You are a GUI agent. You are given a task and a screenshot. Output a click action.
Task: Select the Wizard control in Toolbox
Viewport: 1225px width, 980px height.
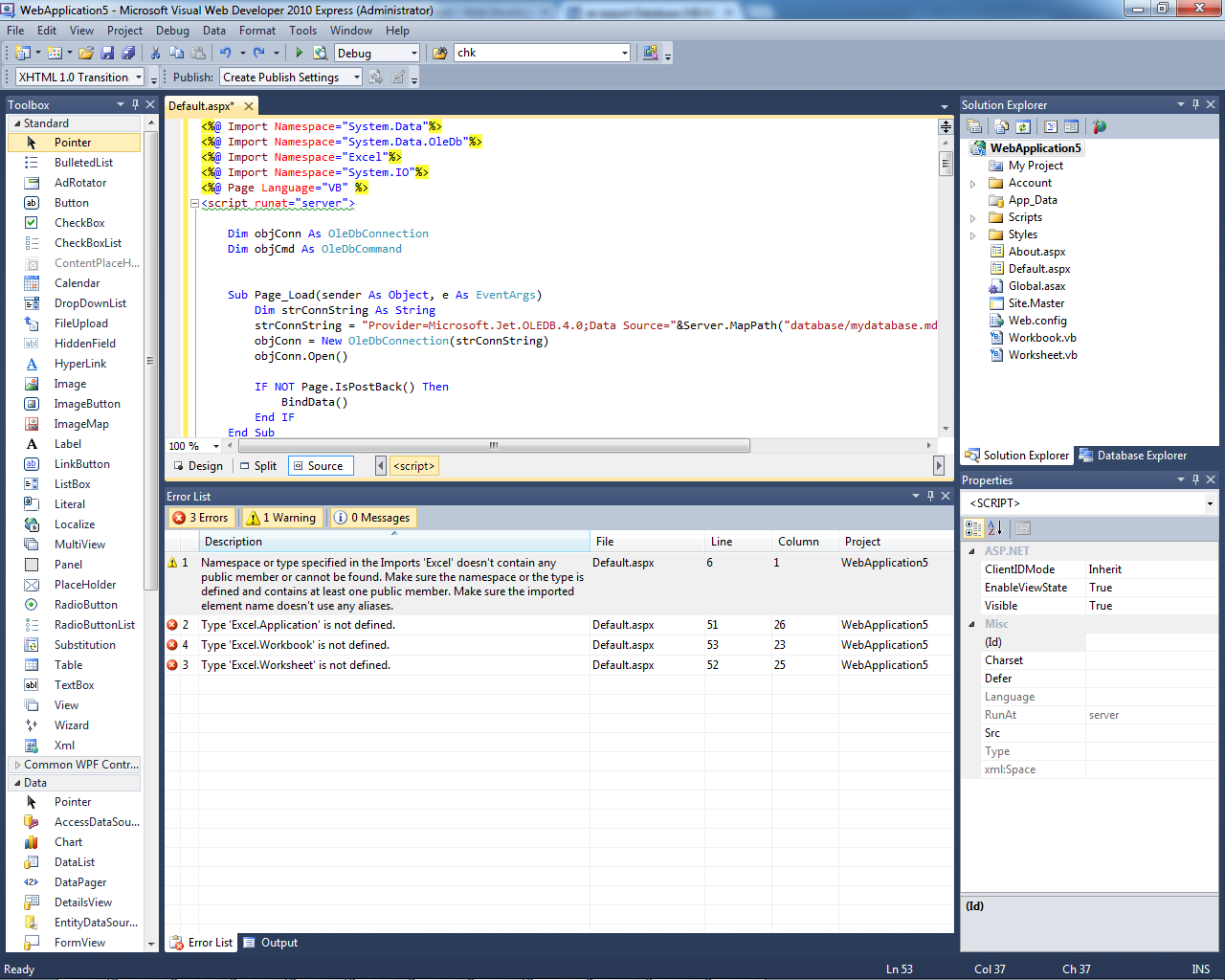click(75, 725)
